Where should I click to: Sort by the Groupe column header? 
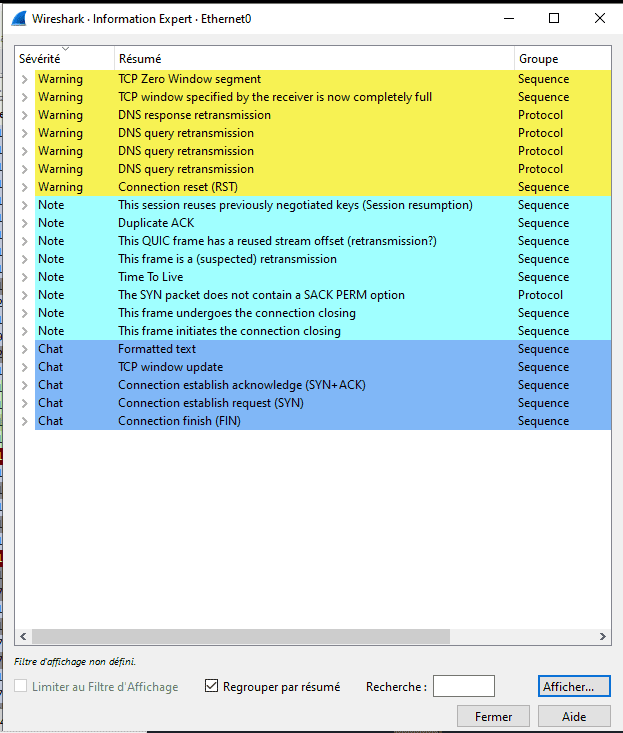tap(563, 58)
